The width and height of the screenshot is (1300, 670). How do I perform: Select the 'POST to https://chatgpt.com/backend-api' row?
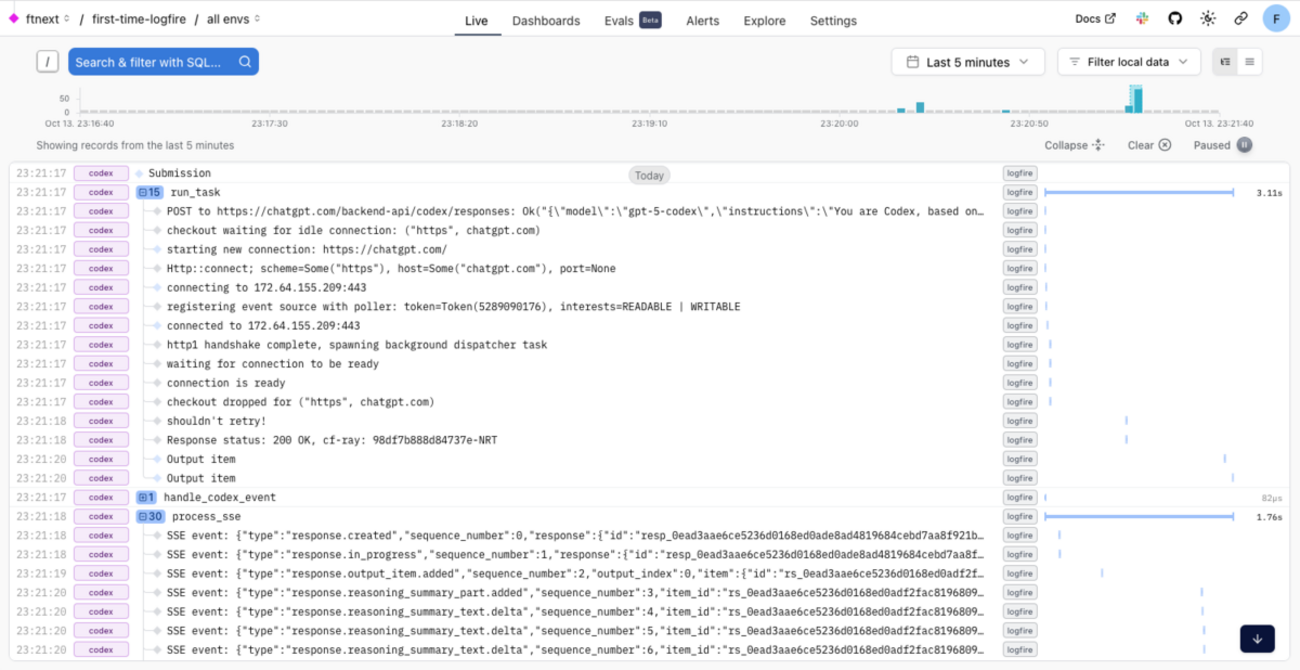(650, 211)
